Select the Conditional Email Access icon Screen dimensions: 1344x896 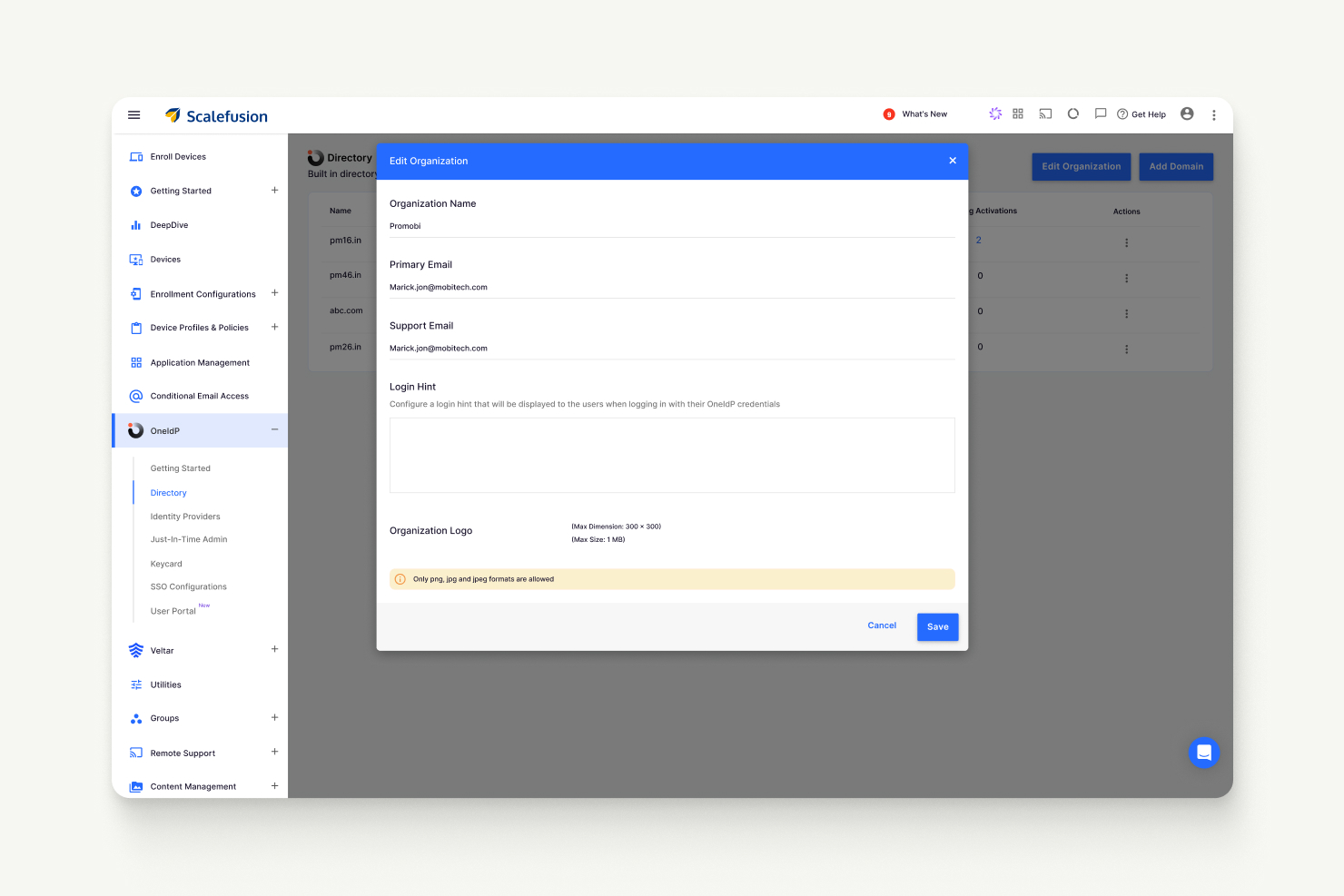[134, 396]
